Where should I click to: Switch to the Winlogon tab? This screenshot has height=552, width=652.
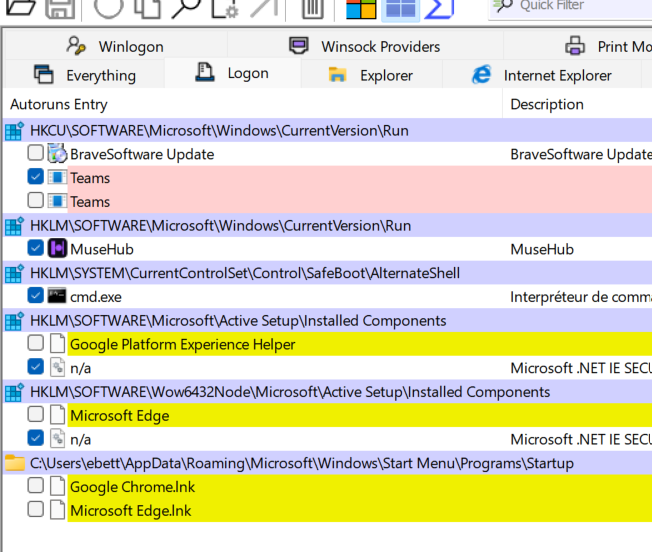(x=115, y=46)
